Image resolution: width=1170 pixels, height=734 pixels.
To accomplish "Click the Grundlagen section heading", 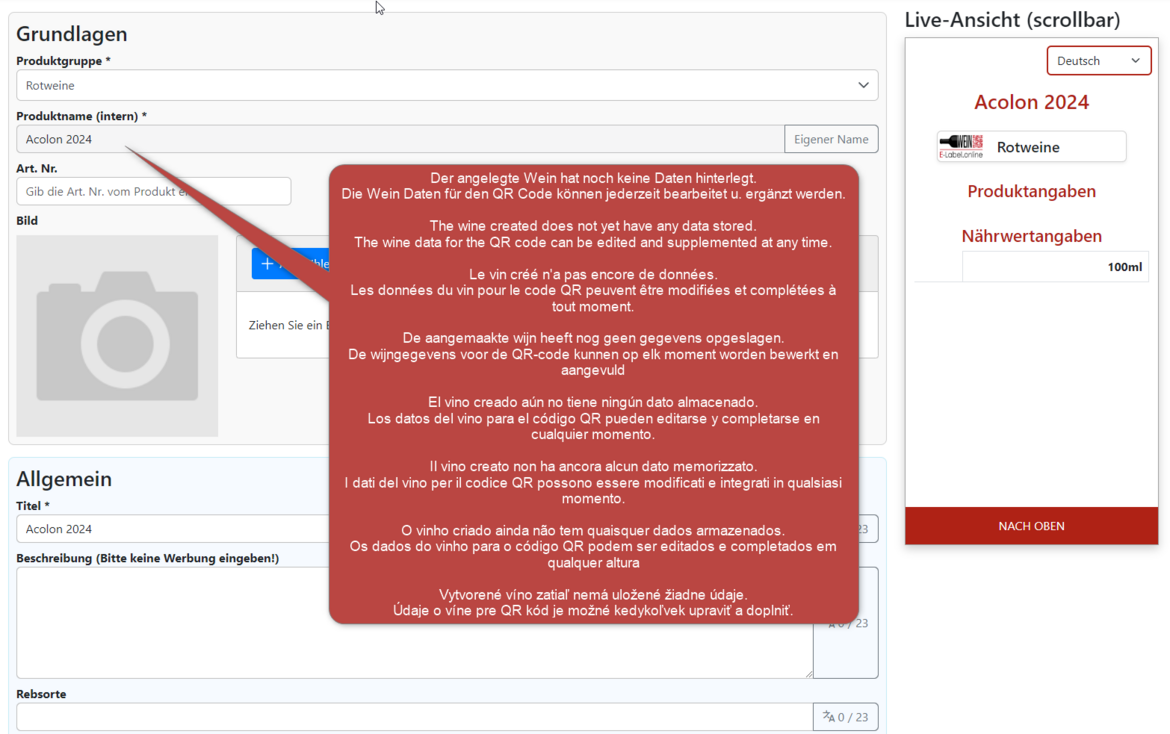I will 72,34.
